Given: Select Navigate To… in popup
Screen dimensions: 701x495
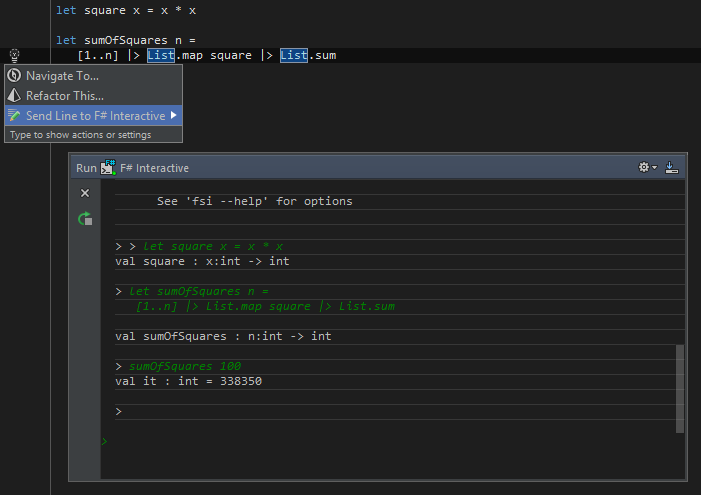Looking at the screenshot, I should (x=93, y=76).
